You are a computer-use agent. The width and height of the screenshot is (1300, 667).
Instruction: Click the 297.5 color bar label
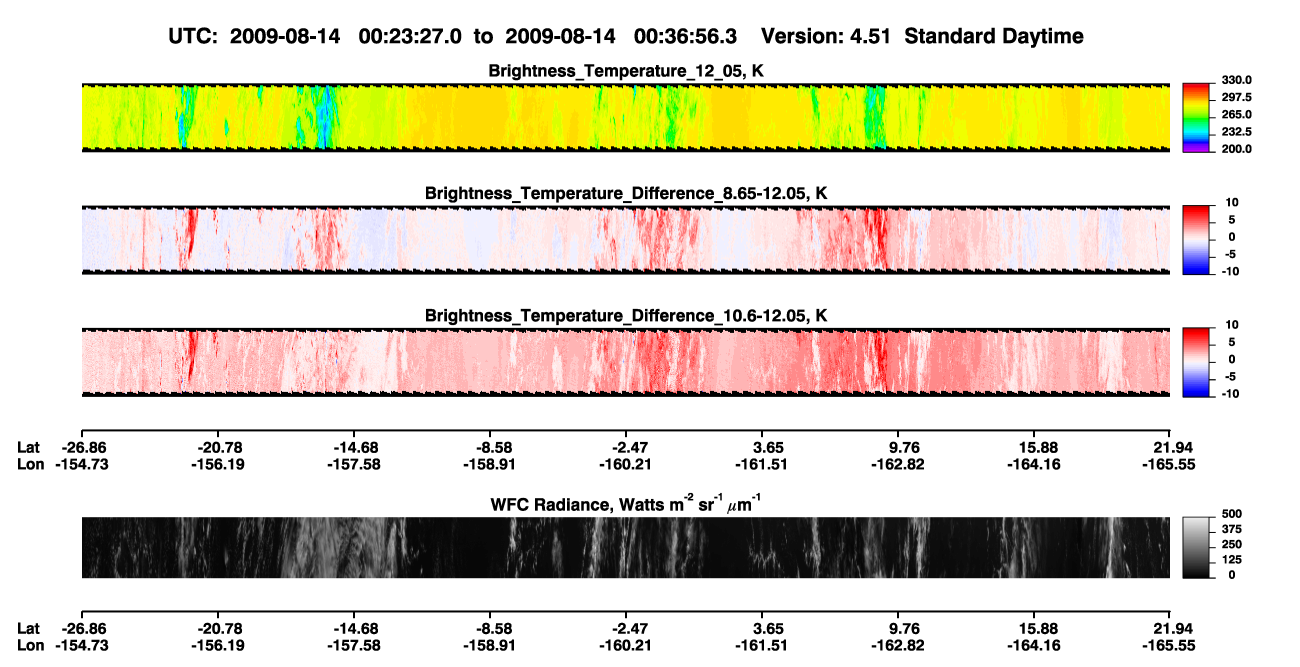[1239, 97]
